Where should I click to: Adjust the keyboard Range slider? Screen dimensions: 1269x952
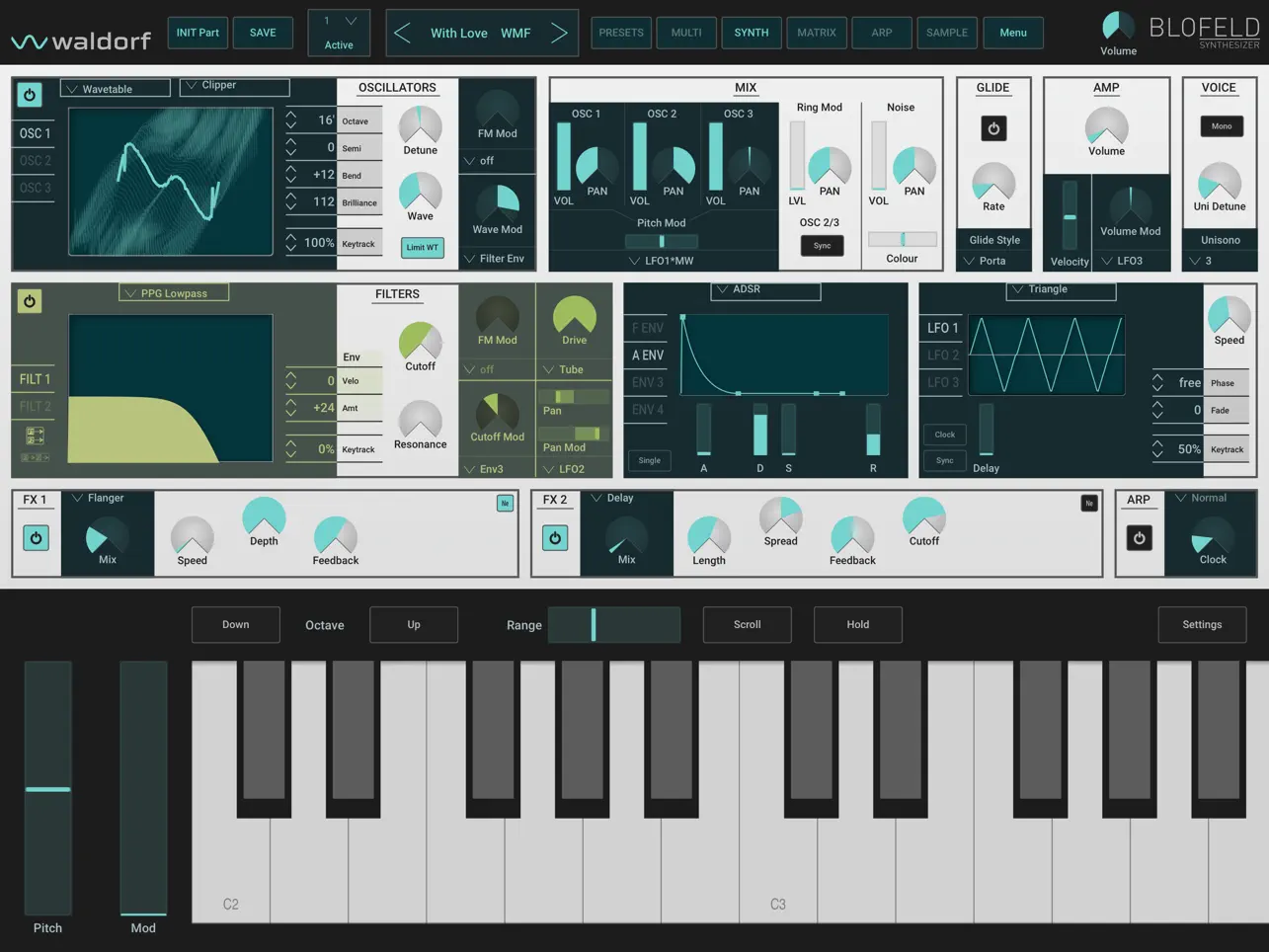tap(613, 624)
